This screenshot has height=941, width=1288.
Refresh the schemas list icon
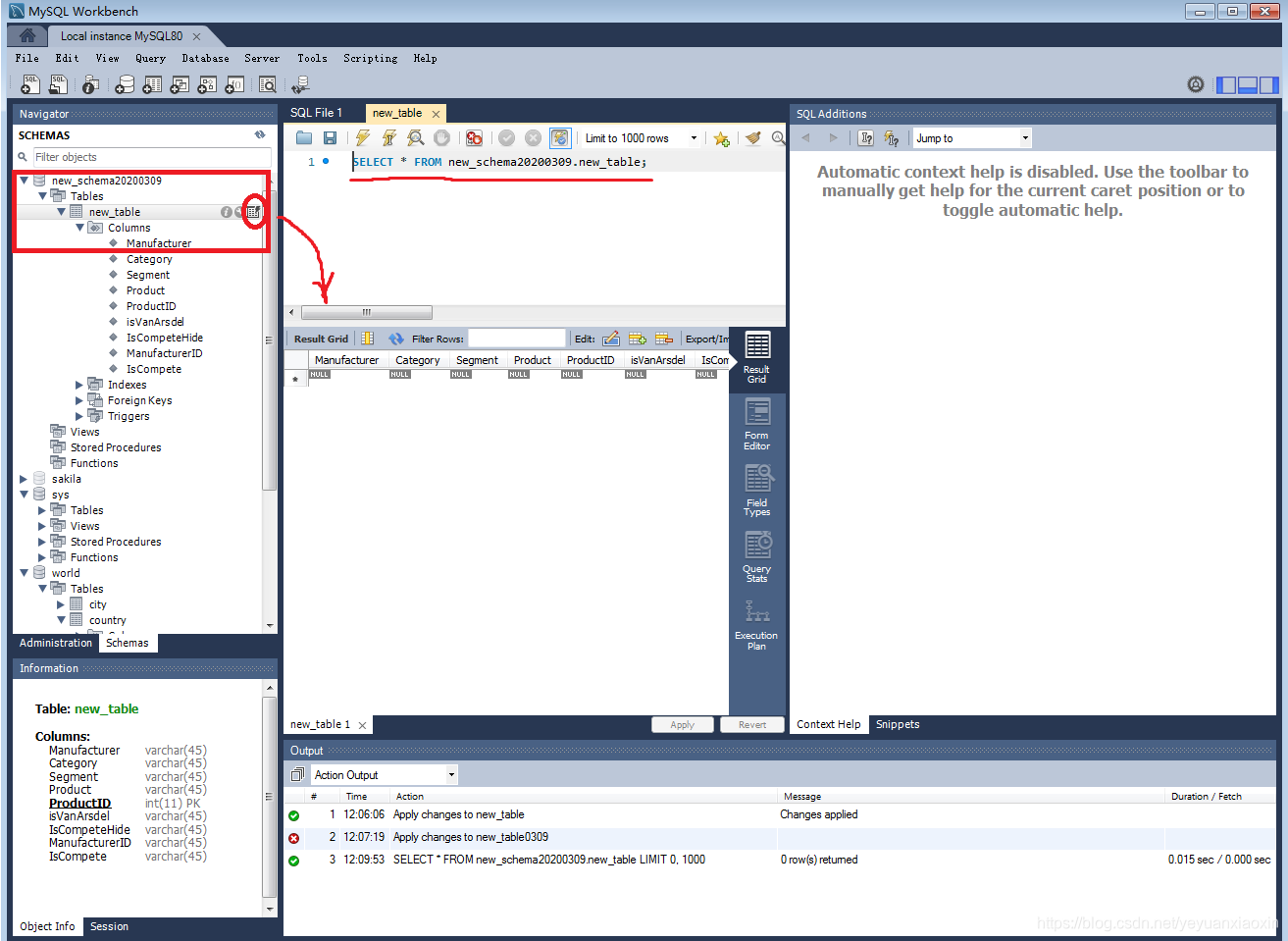click(x=260, y=135)
